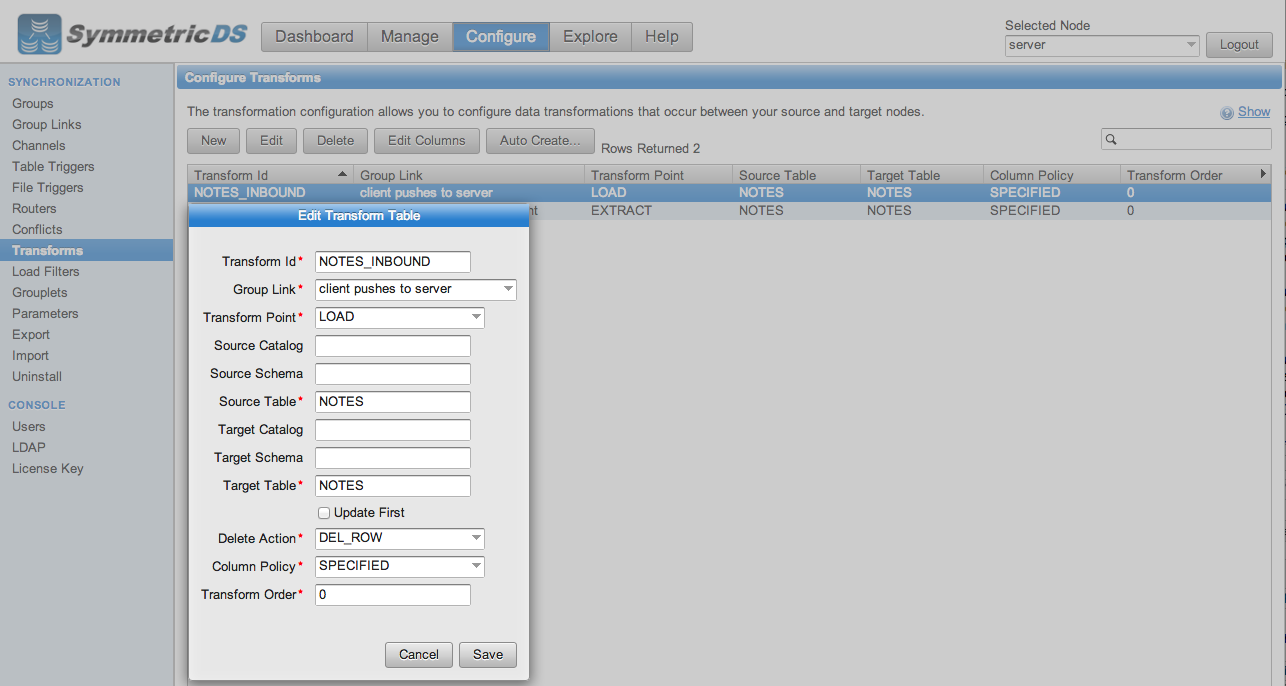Click the Source Table field in dialog
The image size is (1286, 686).
(393, 402)
